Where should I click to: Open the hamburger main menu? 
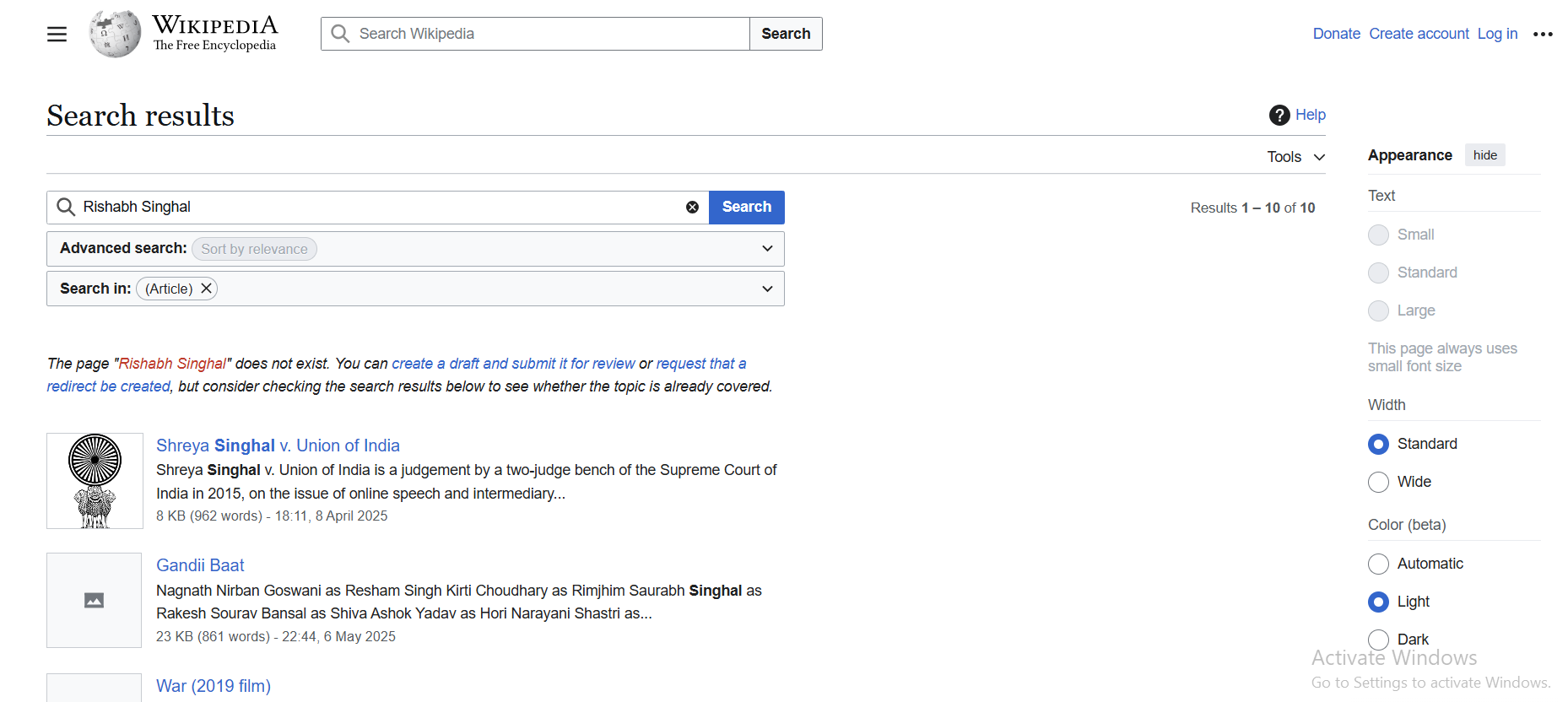pos(57,34)
